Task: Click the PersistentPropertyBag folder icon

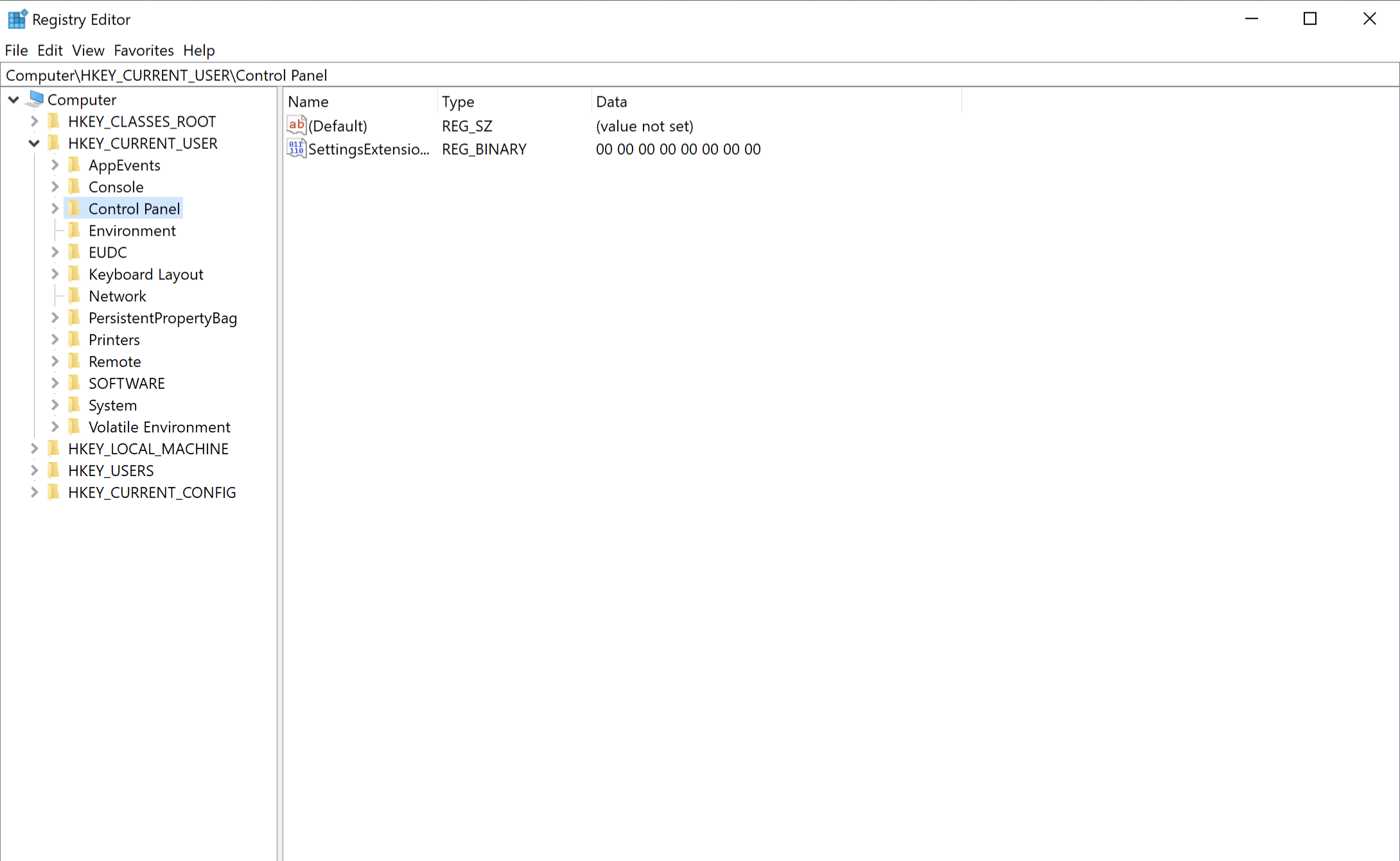Action: tap(74, 317)
